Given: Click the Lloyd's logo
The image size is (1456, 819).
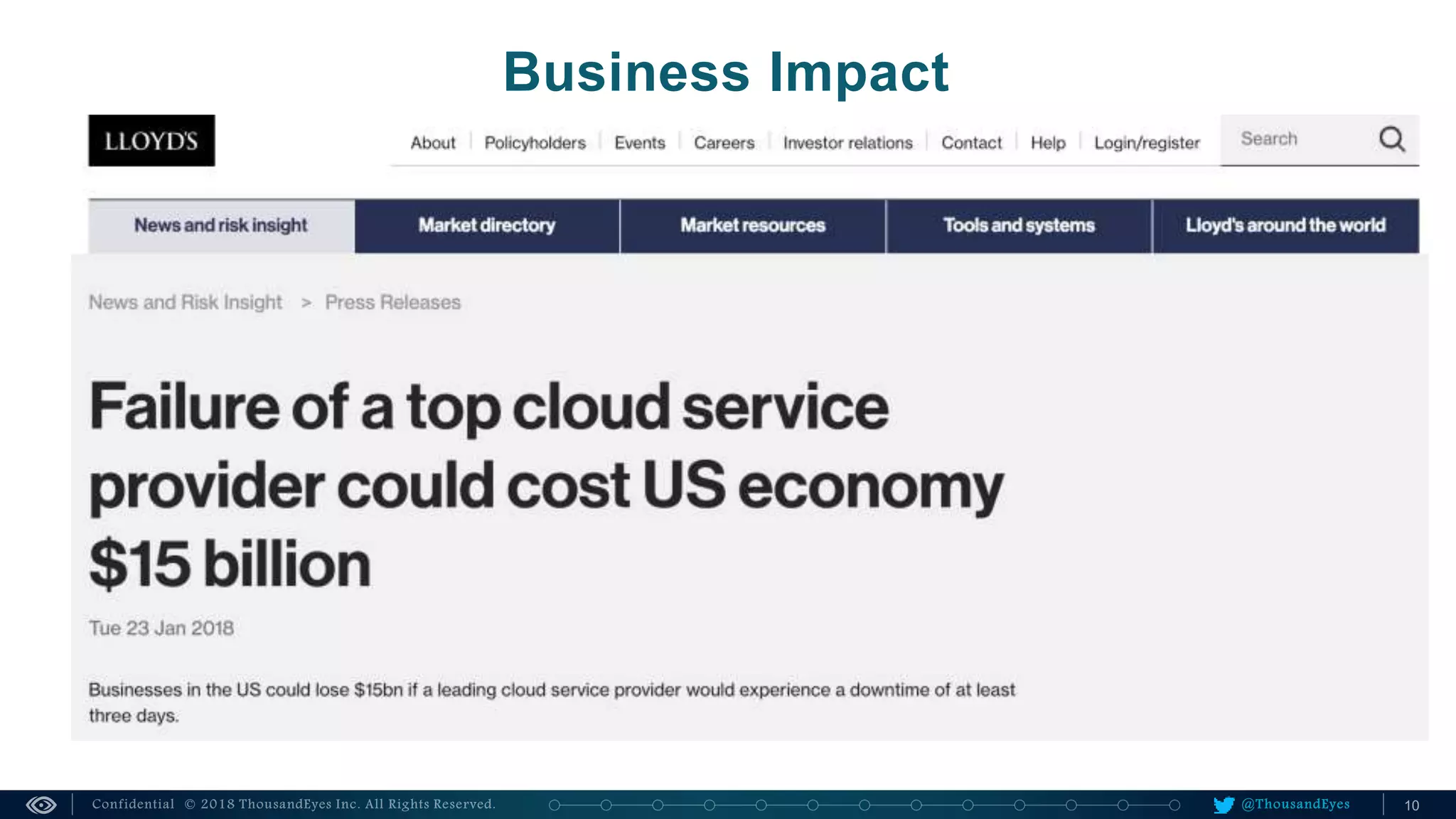Looking at the screenshot, I should [x=151, y=141].
